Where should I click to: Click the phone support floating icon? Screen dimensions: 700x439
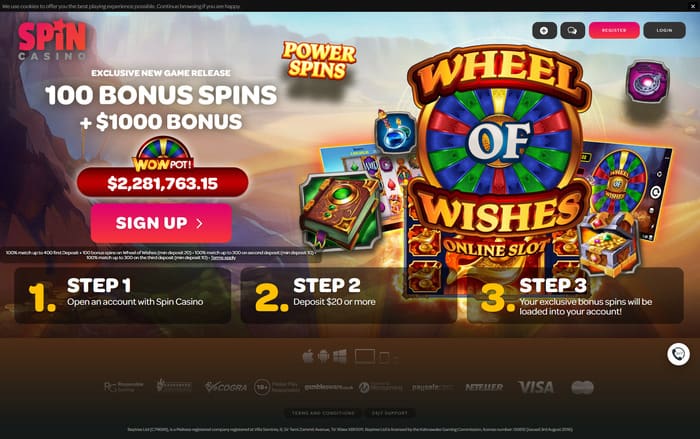678,354
